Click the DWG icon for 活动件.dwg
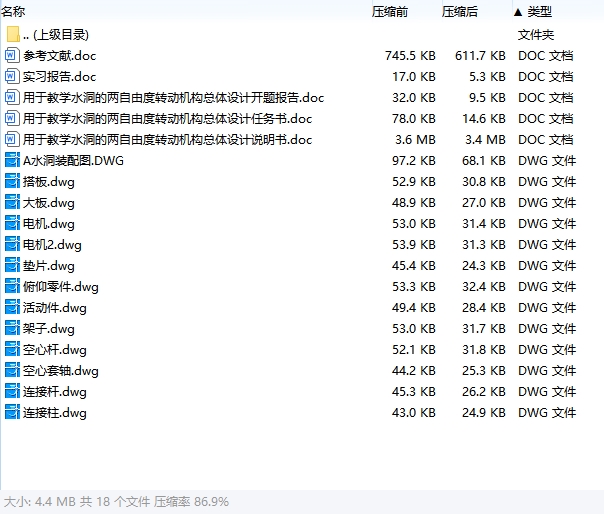This screenshot has height=514, width=604. (12, 307)
